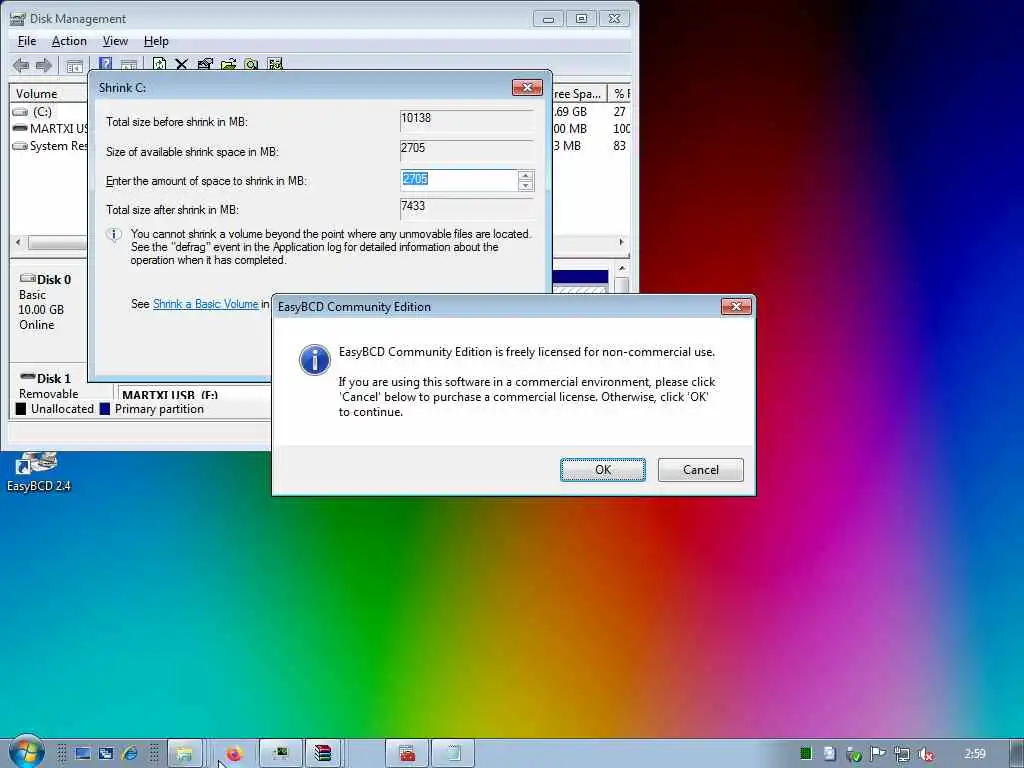Open Firefox from the taskbar

pyautogui.click(x=234, y=754)
